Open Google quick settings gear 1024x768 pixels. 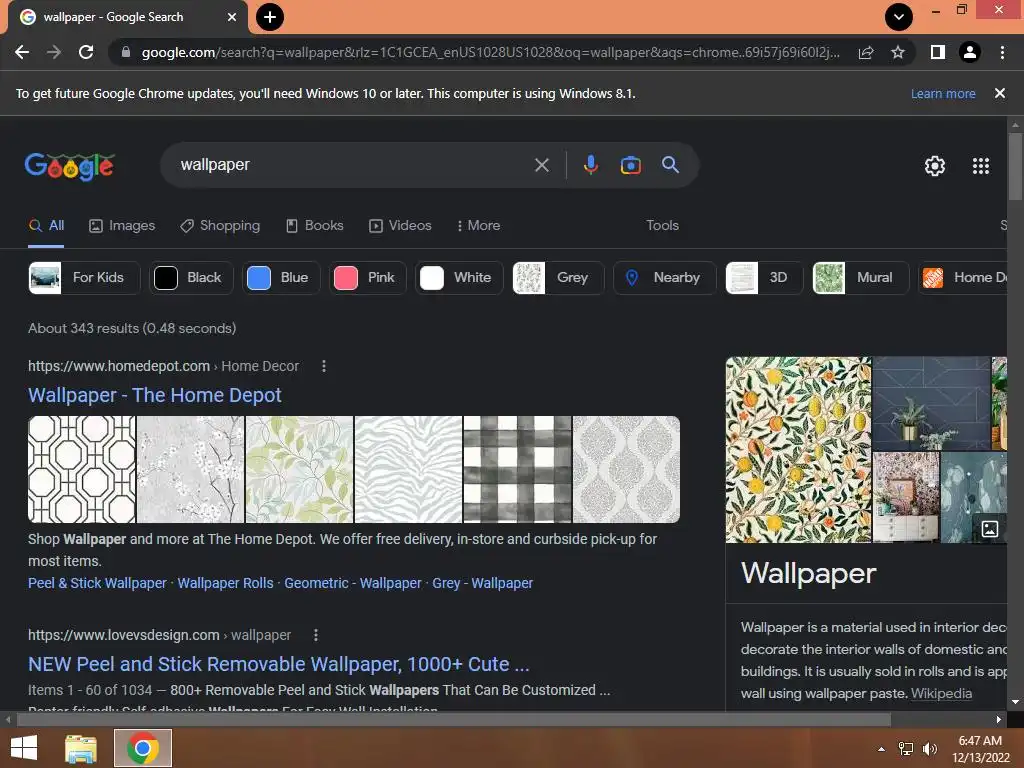coord(935,166)
